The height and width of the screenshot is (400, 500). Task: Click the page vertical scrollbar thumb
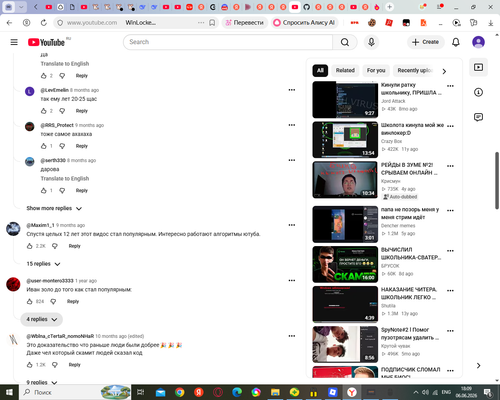tap(497, 180)
